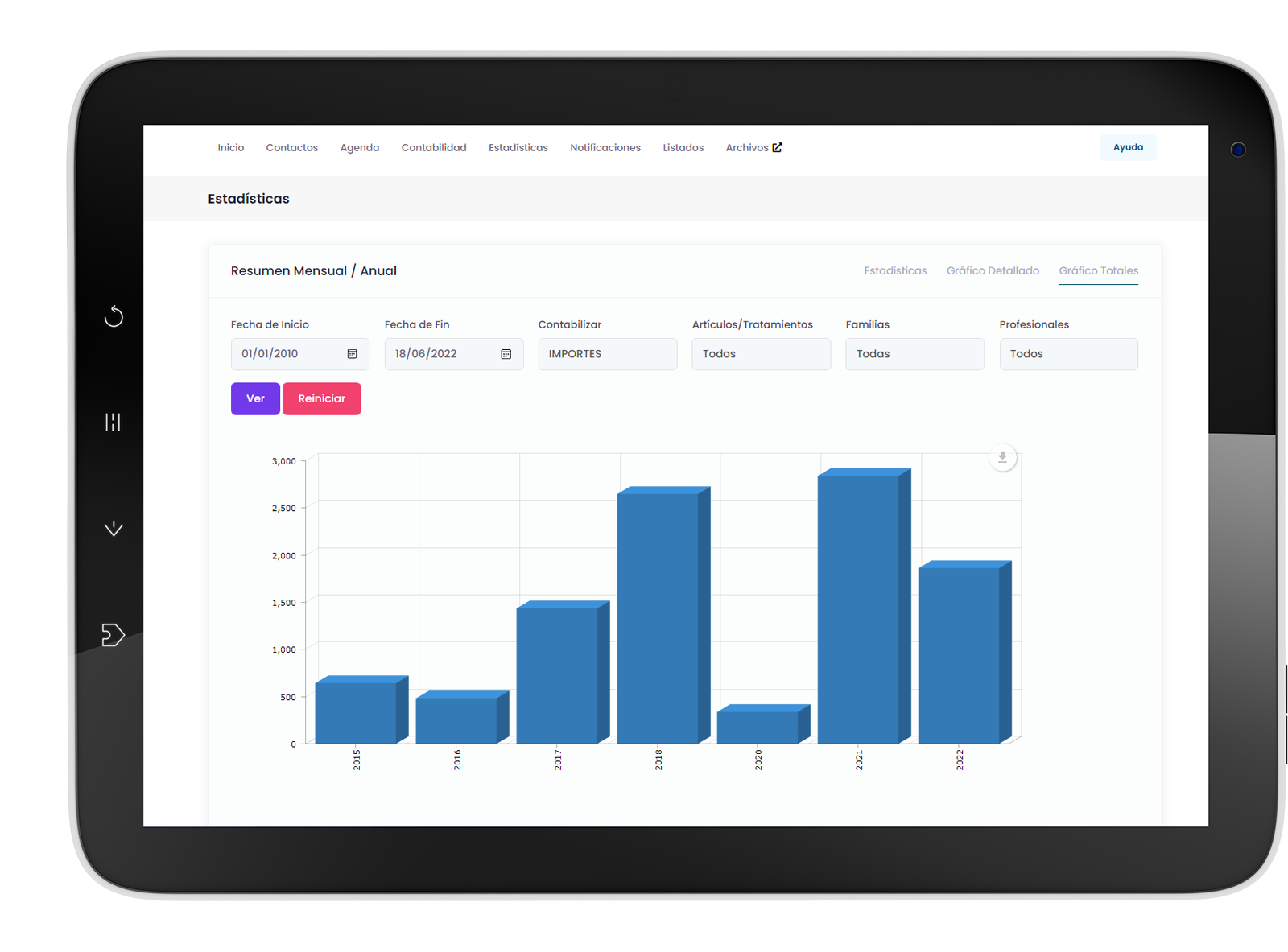This screenshot has height=952, width=1288.
Task: Click the rotate icon on the tablet bezel
Action: click(113, 316)
